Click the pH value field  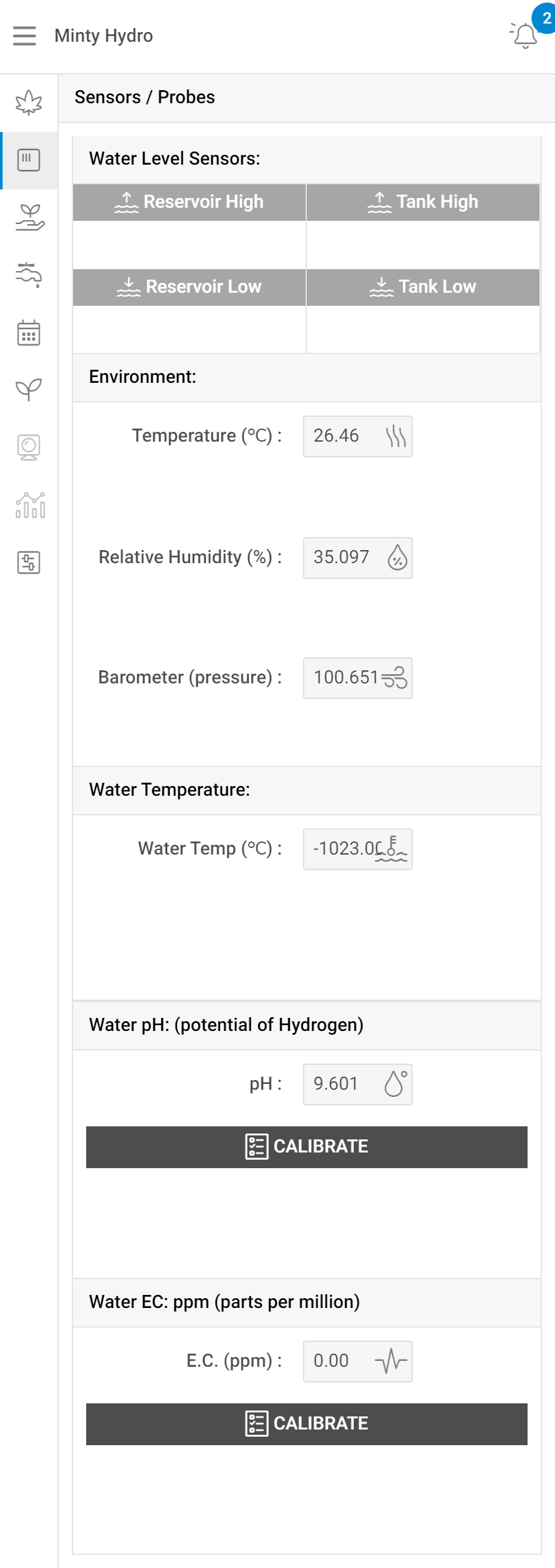click(357, 1084)
